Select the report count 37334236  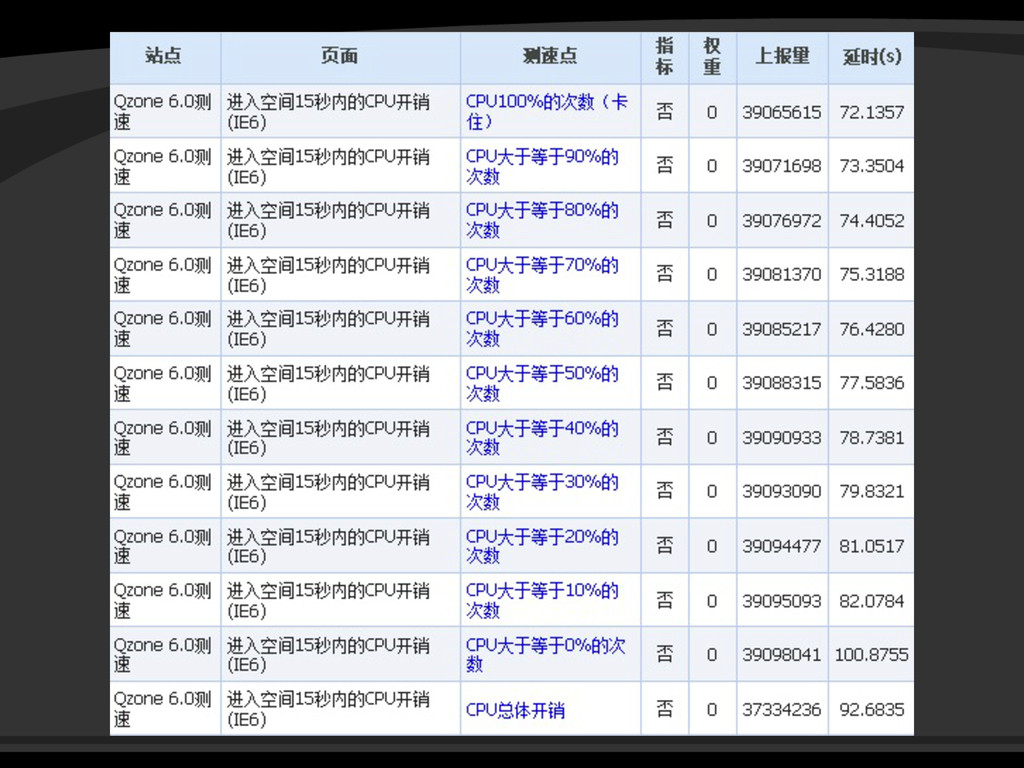tap(781, 709)
